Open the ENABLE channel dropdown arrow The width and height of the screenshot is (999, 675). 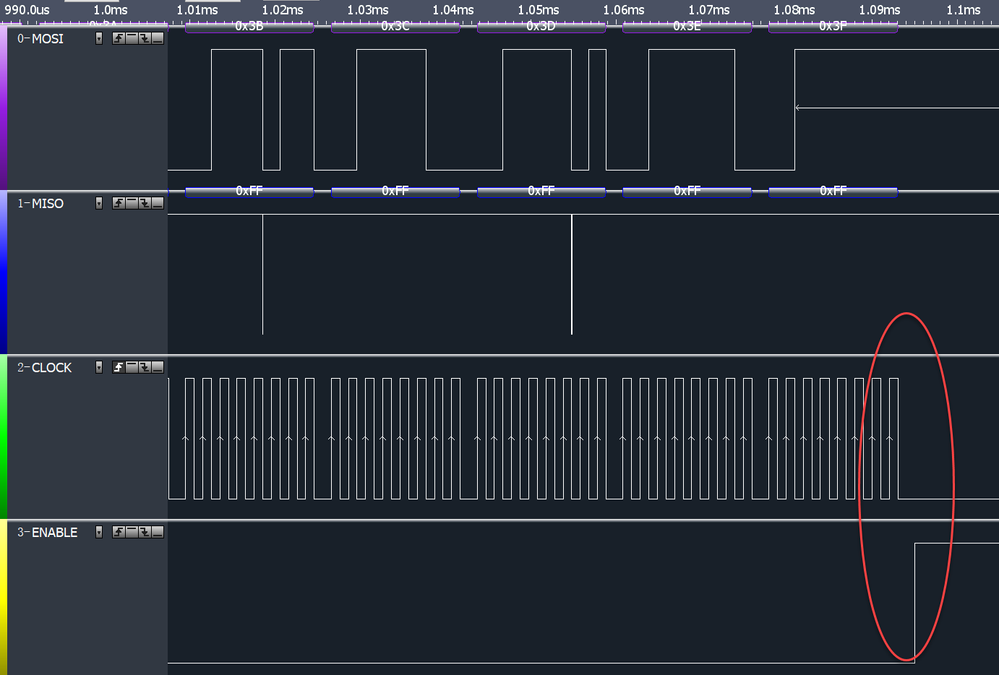point(99,532)
